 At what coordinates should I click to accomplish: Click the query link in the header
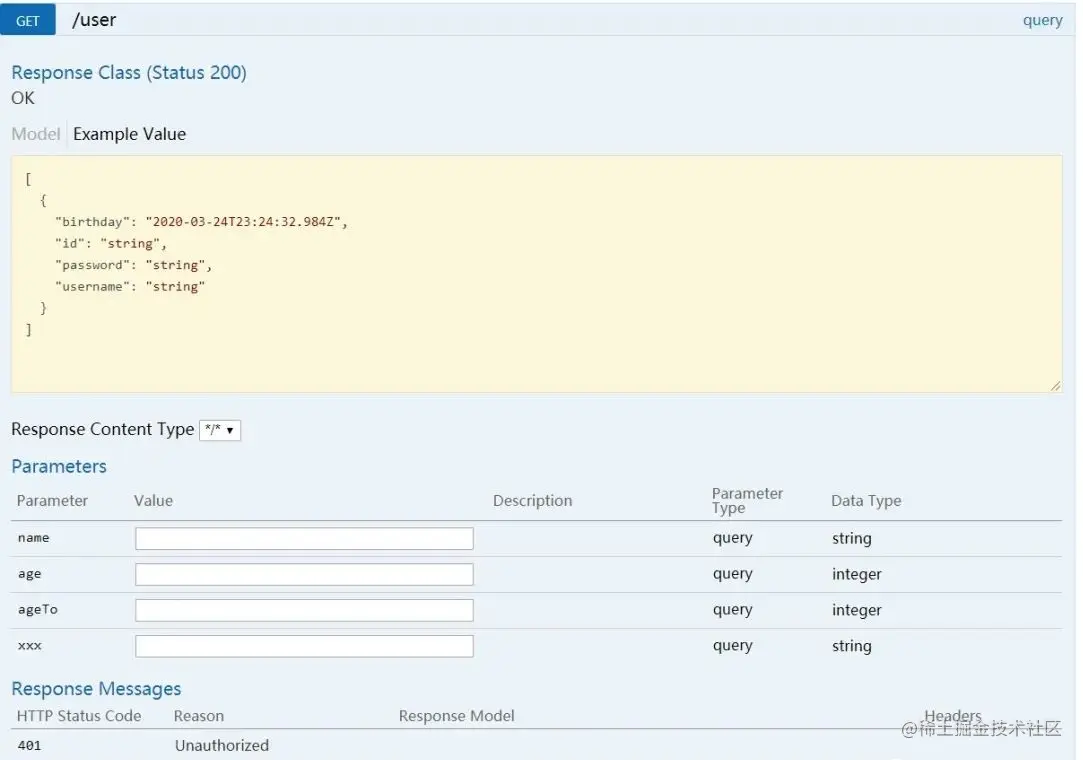tap(1042, 20)
